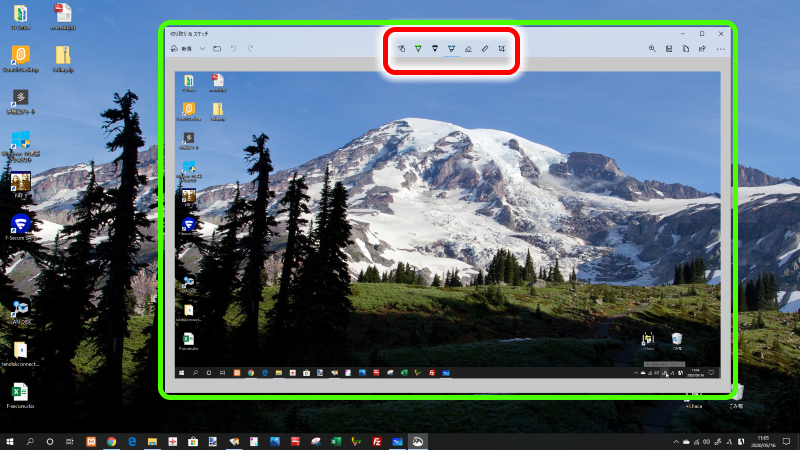
Task: Select the zip archive icon on desktop
Action: coord(63,59)
